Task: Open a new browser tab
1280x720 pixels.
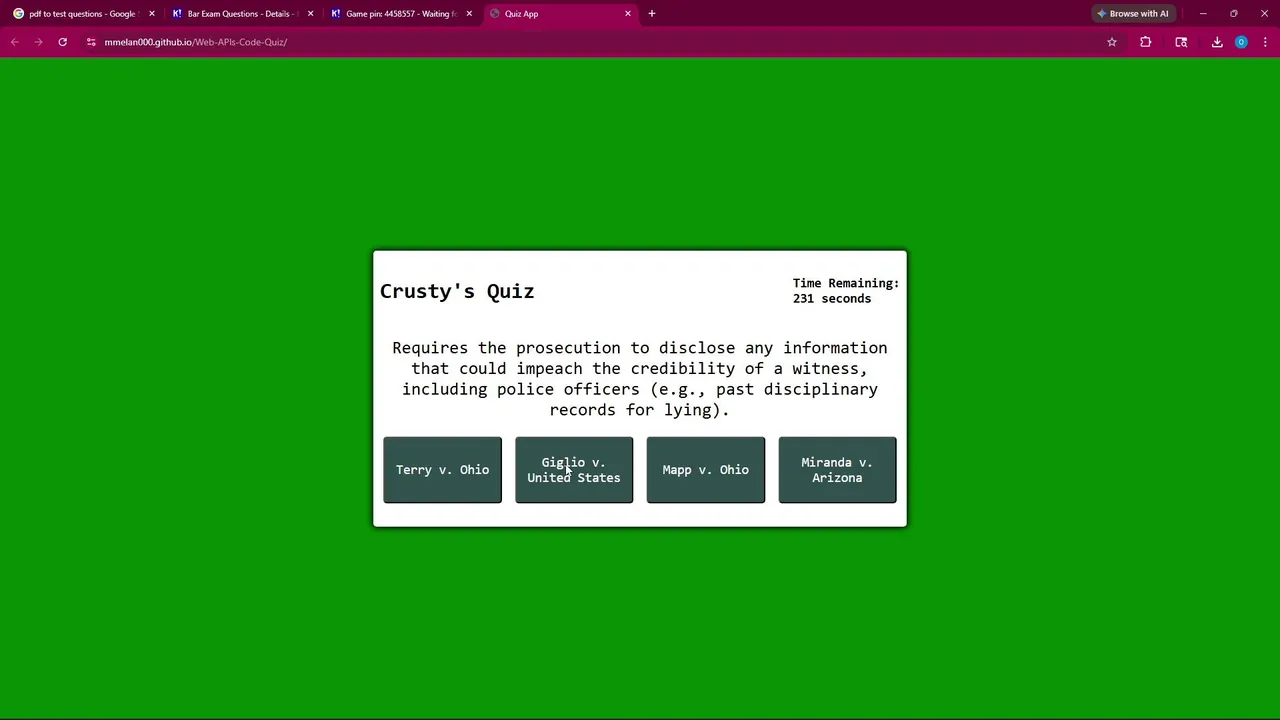Action: click(x=652, y=14)
